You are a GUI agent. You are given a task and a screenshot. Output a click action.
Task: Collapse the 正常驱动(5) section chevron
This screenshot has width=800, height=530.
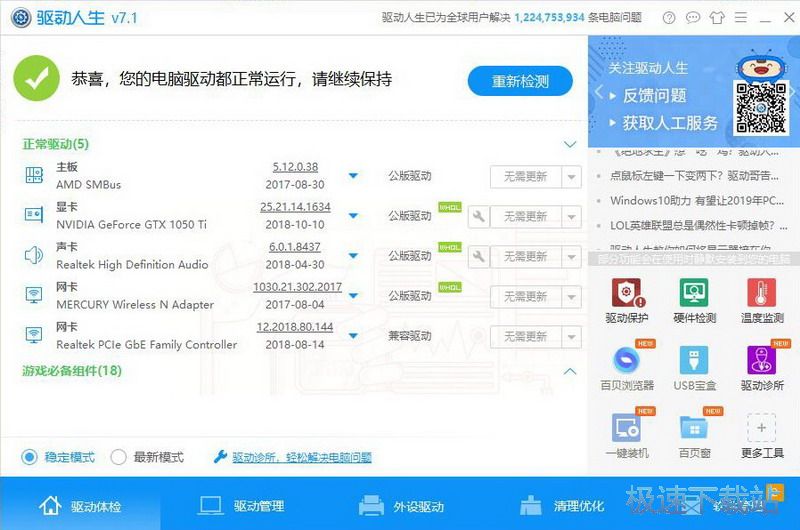click(x=570, y=144)
